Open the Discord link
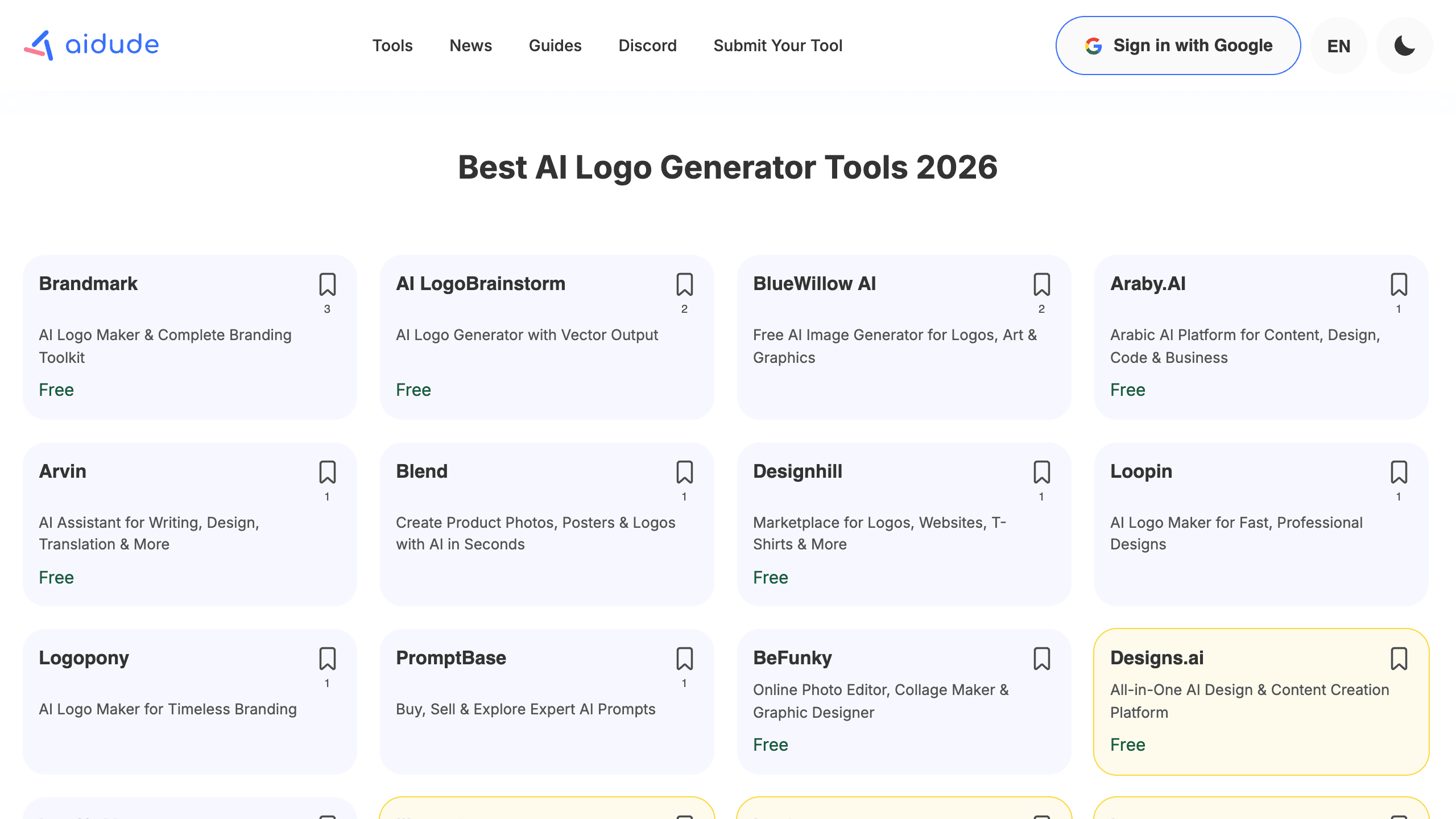 648,45
